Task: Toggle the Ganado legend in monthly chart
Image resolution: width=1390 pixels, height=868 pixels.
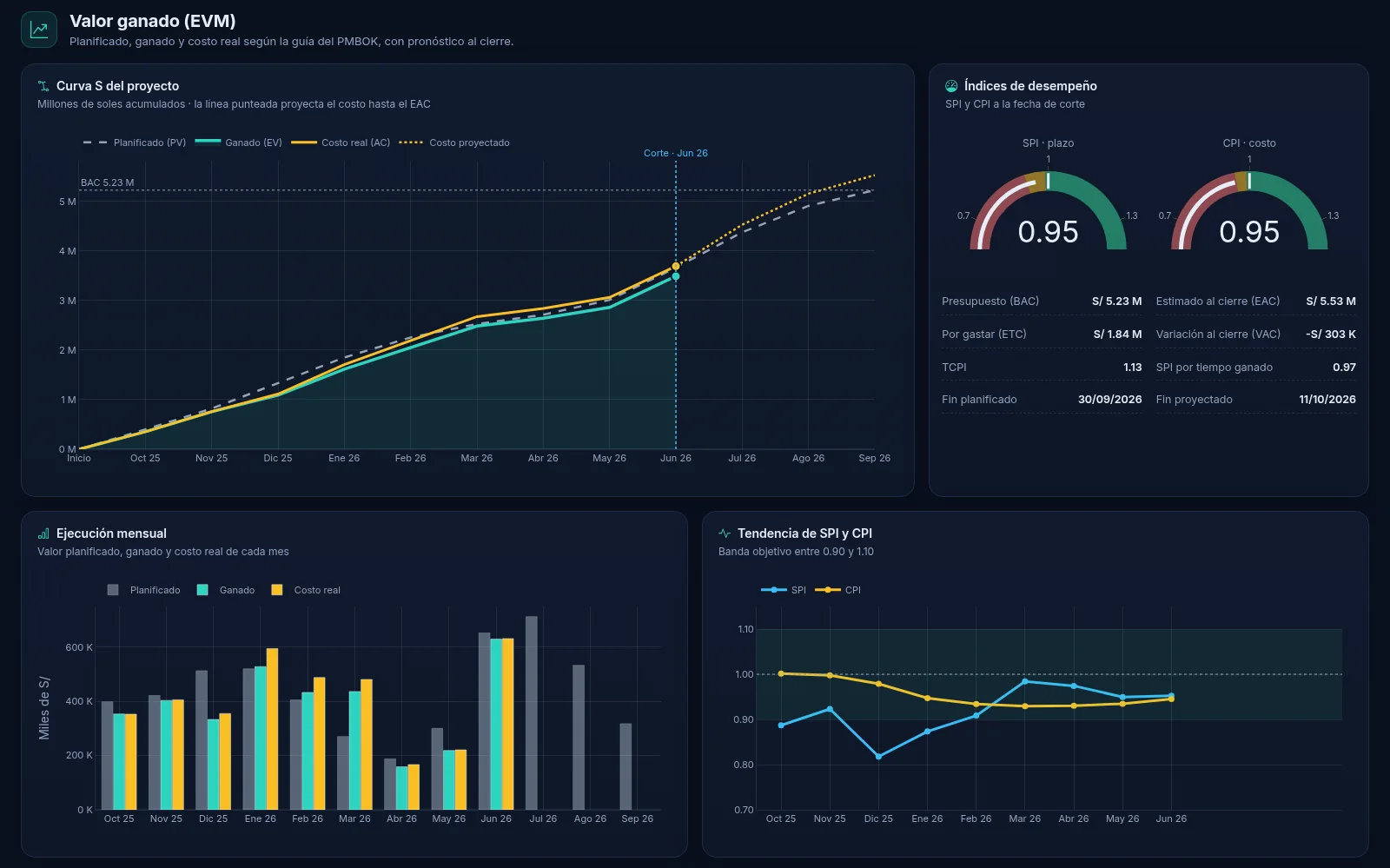Action: [x=226, y=590]
